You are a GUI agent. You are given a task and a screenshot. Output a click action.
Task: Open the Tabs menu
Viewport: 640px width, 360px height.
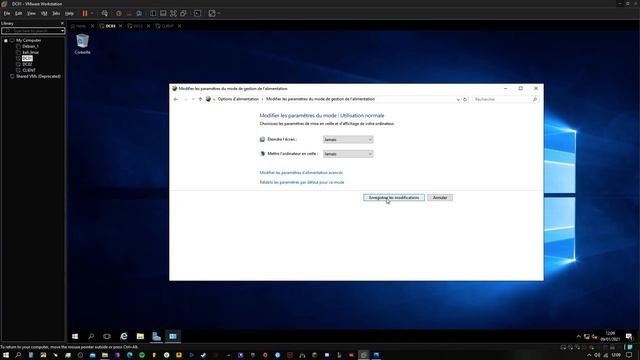click(56, 13)
